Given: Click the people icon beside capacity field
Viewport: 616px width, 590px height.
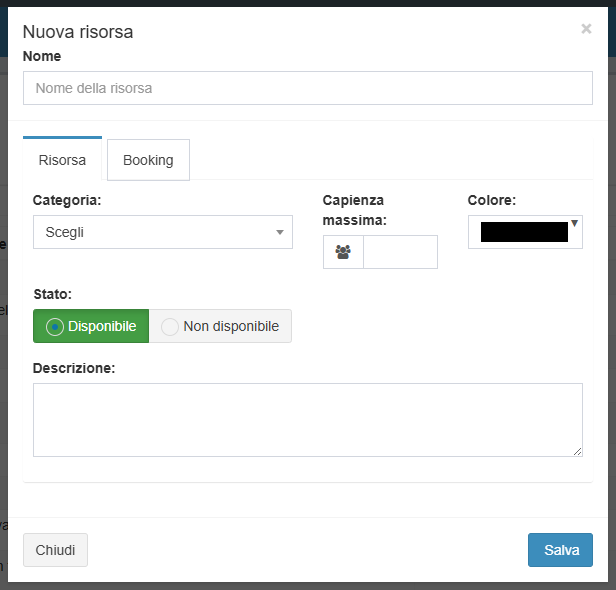Looking at the screenshot, I should [x=343, y=252].
